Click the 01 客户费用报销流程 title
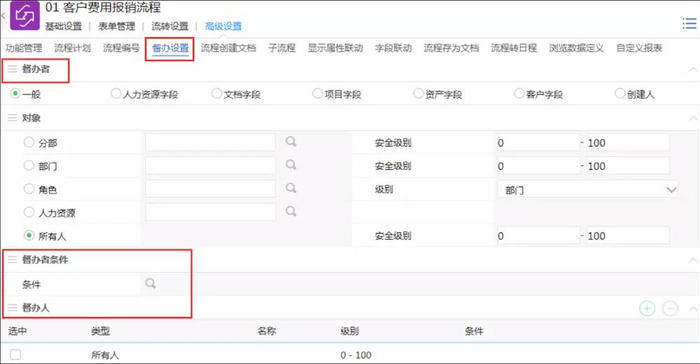The height and width of the screenshot is (364, 700). (103, 8)
